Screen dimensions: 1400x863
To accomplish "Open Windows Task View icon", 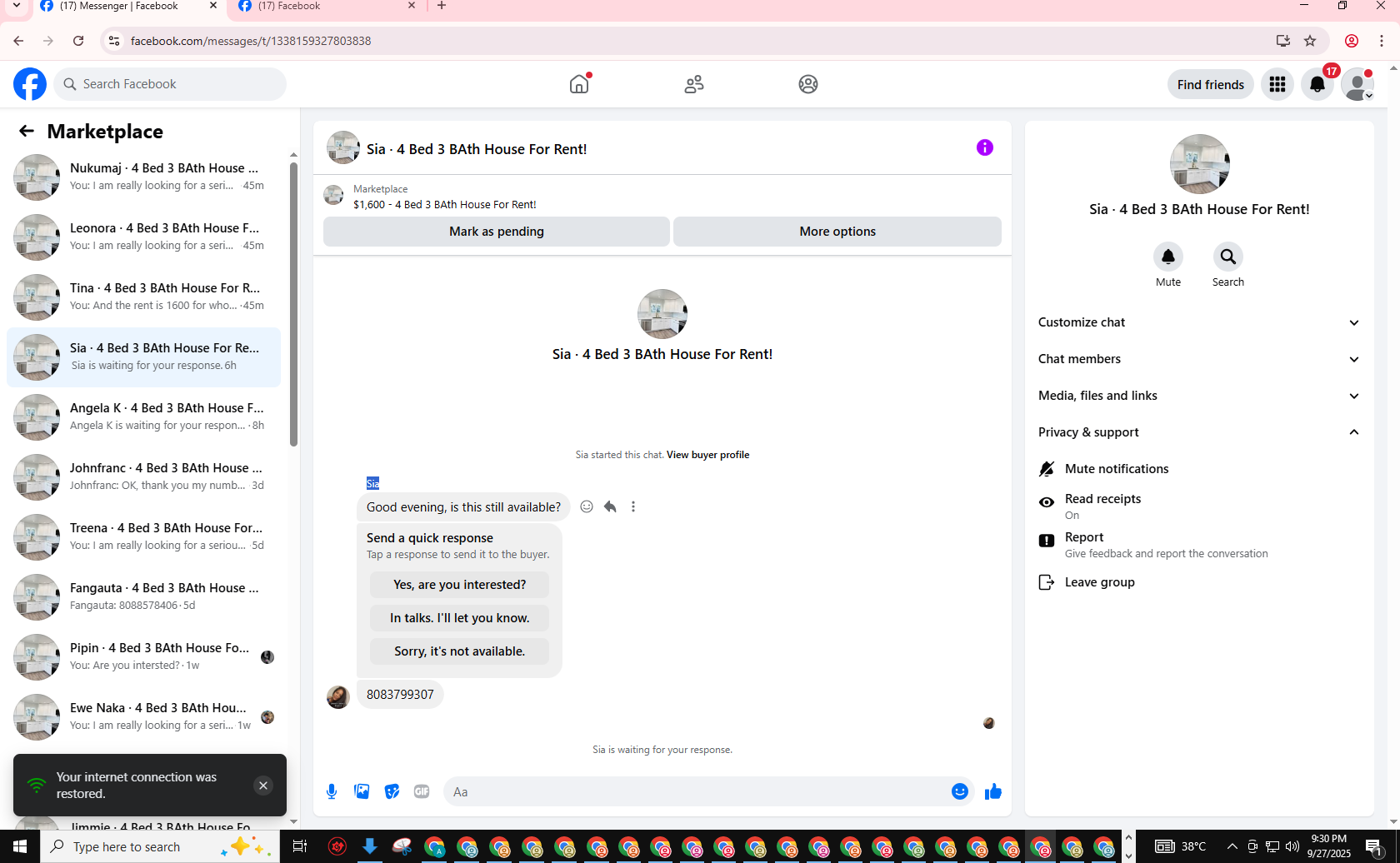I will pyautogui.click(x=300, y=846).
